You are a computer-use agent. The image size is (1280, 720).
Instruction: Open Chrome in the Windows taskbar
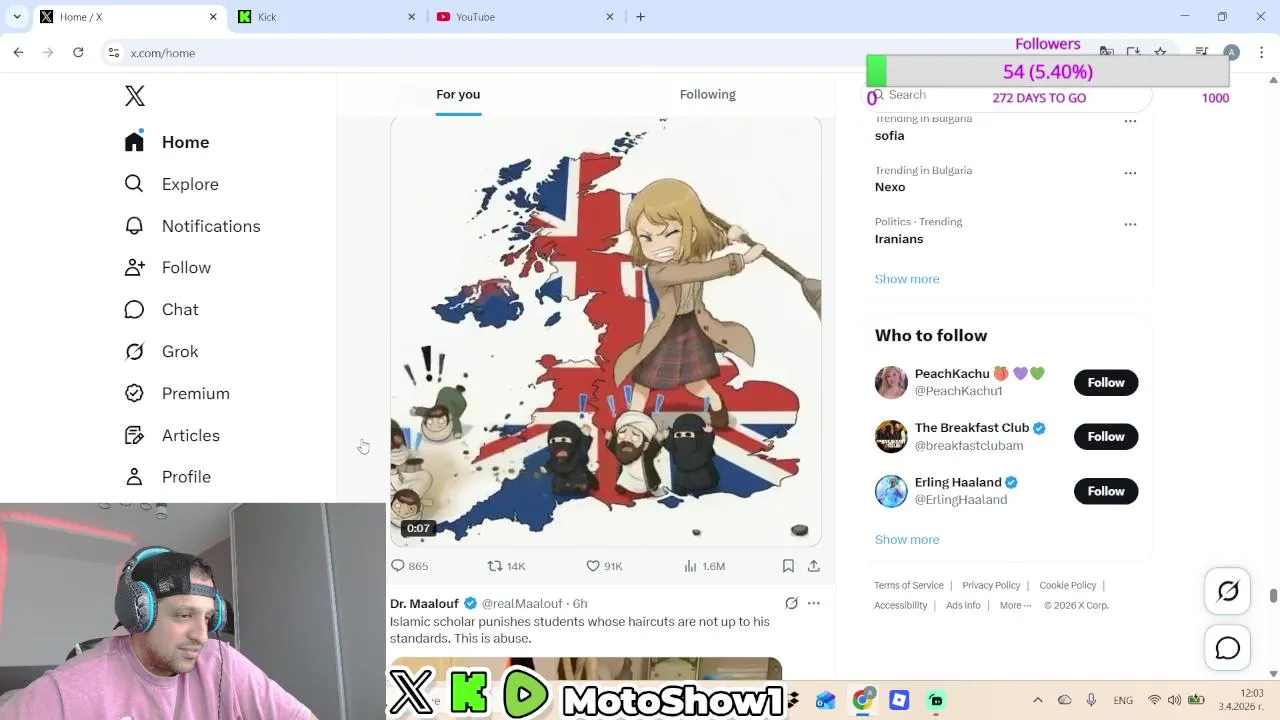[x=862, y=700]
